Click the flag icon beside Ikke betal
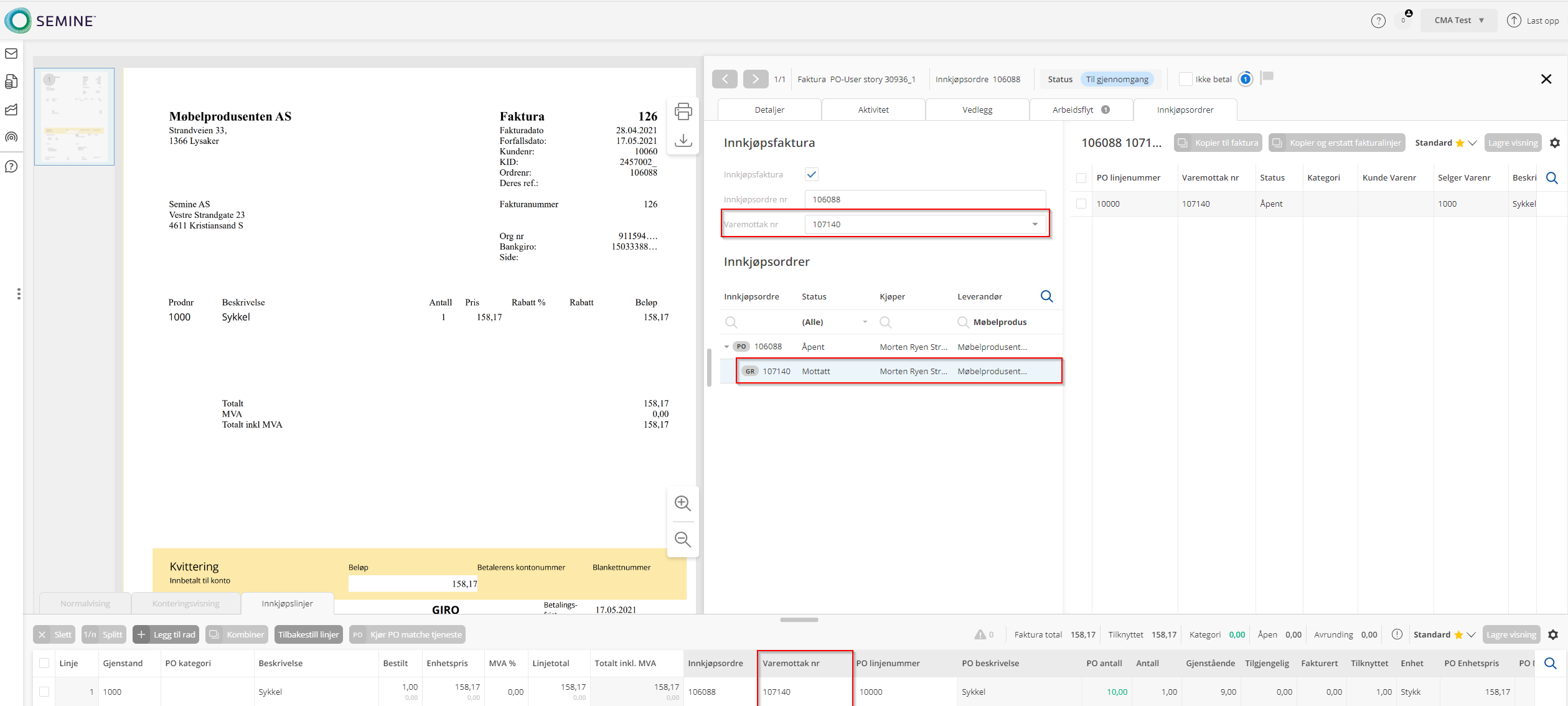Screen dimensions: 1568x706 [x=1267, y=77]
